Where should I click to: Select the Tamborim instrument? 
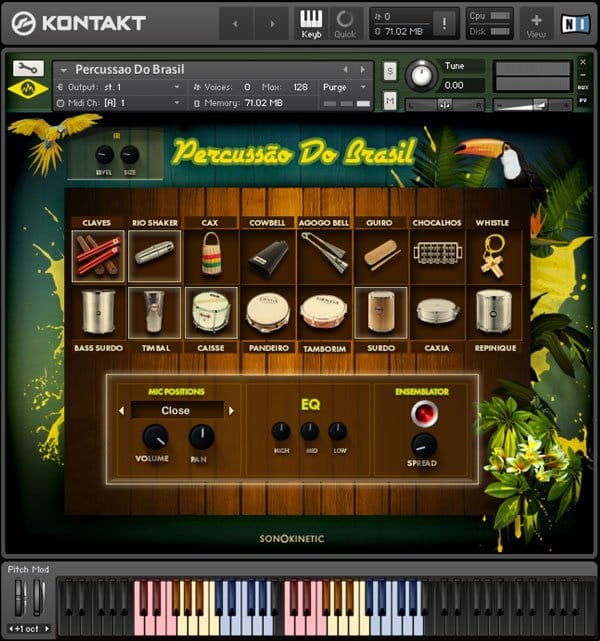click(324, 313)
